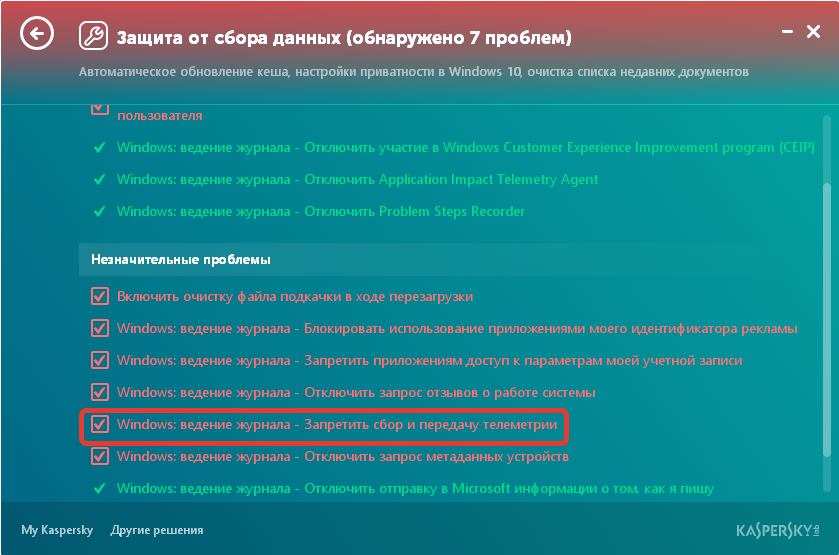Click the back arrow button

[36, 35]
